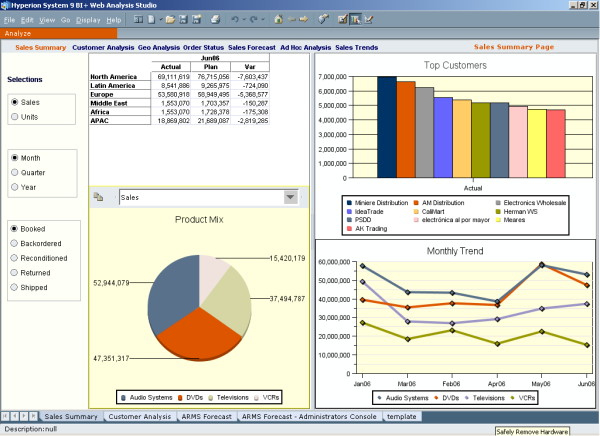Select the Analyze chart mode icon

click(x=355, y=19)
